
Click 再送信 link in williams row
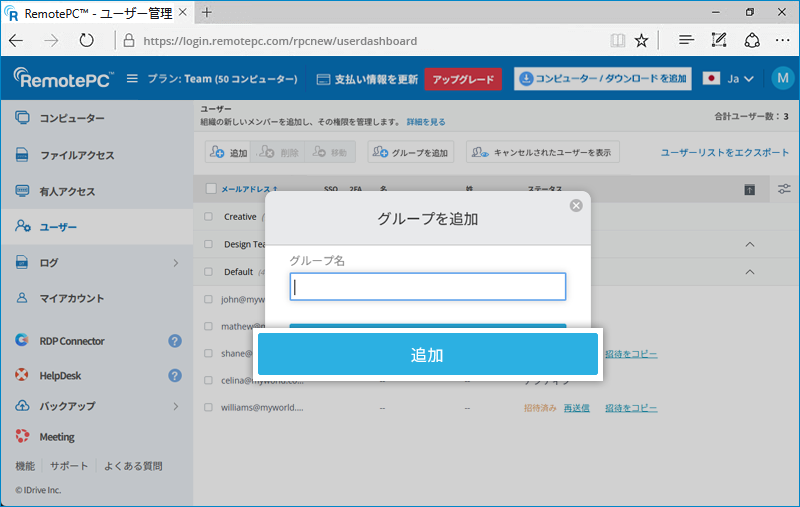tap(577, 408)
